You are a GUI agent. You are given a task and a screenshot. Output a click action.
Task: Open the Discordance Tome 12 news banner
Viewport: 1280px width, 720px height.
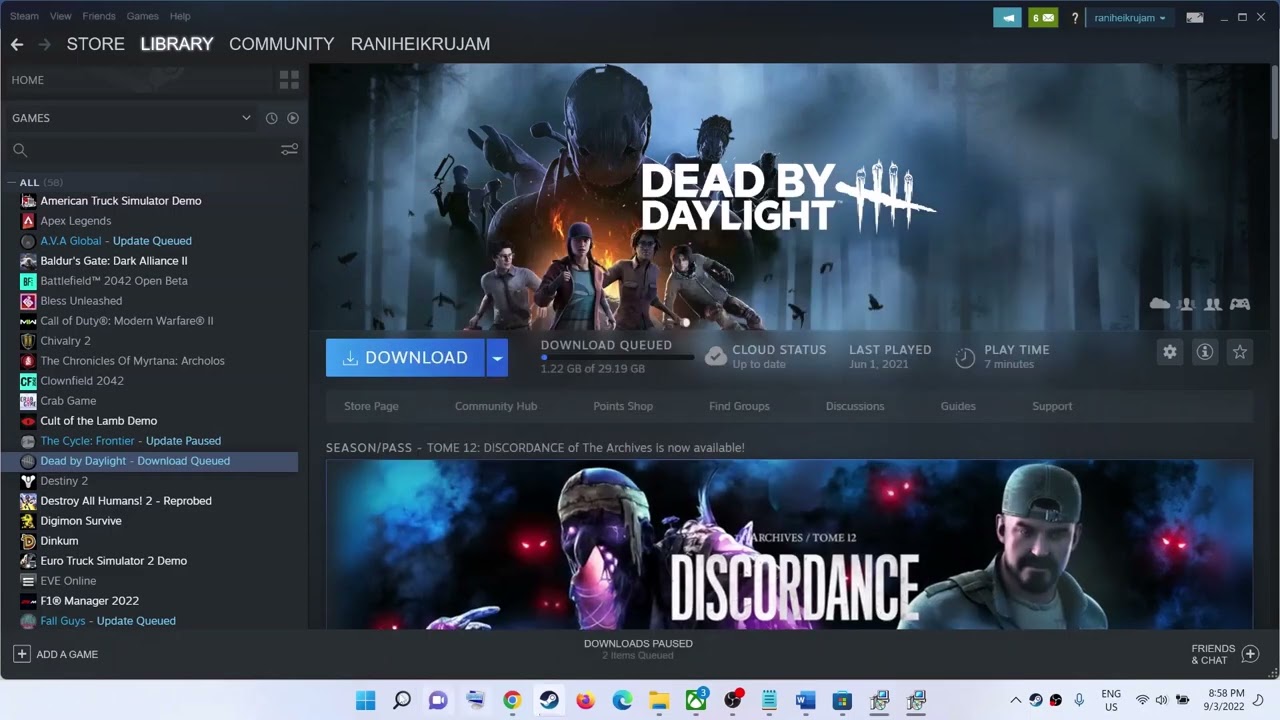tap(789, 545)
